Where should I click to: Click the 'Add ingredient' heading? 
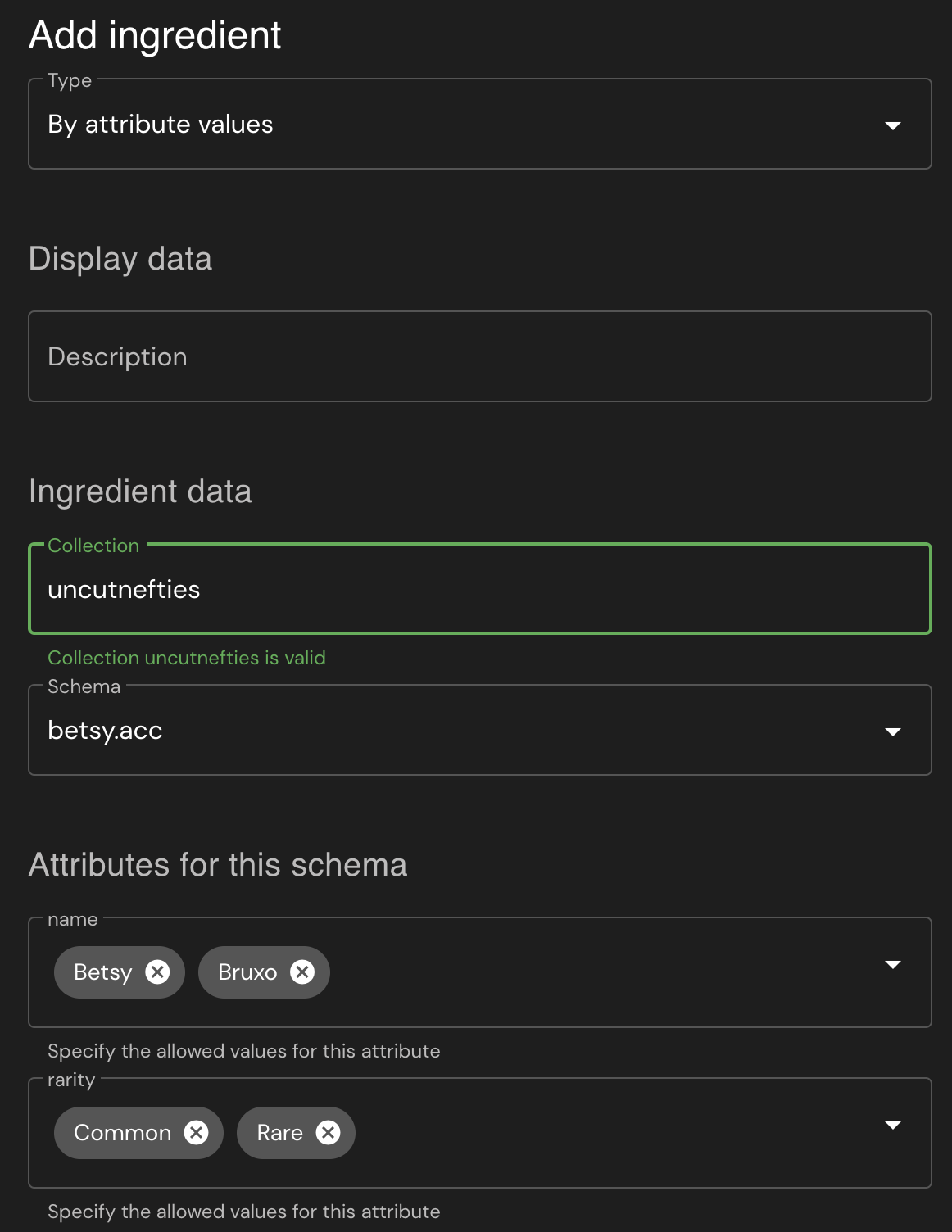(x=155, y=35)
